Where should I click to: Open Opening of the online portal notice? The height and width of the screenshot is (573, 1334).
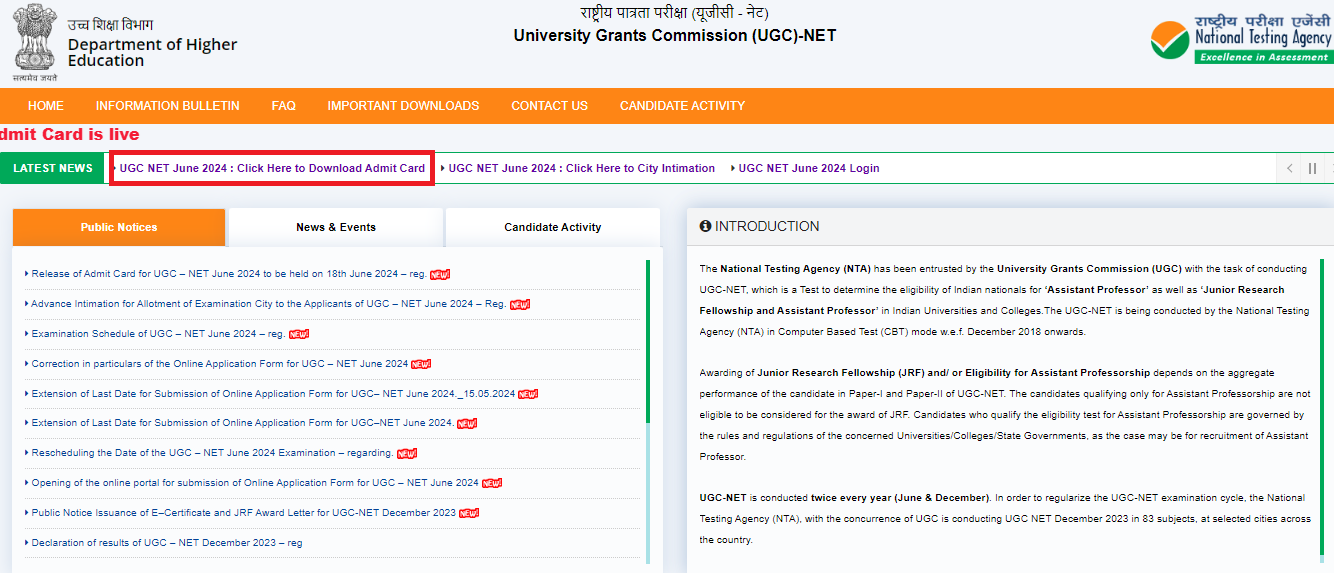[255, 483]
